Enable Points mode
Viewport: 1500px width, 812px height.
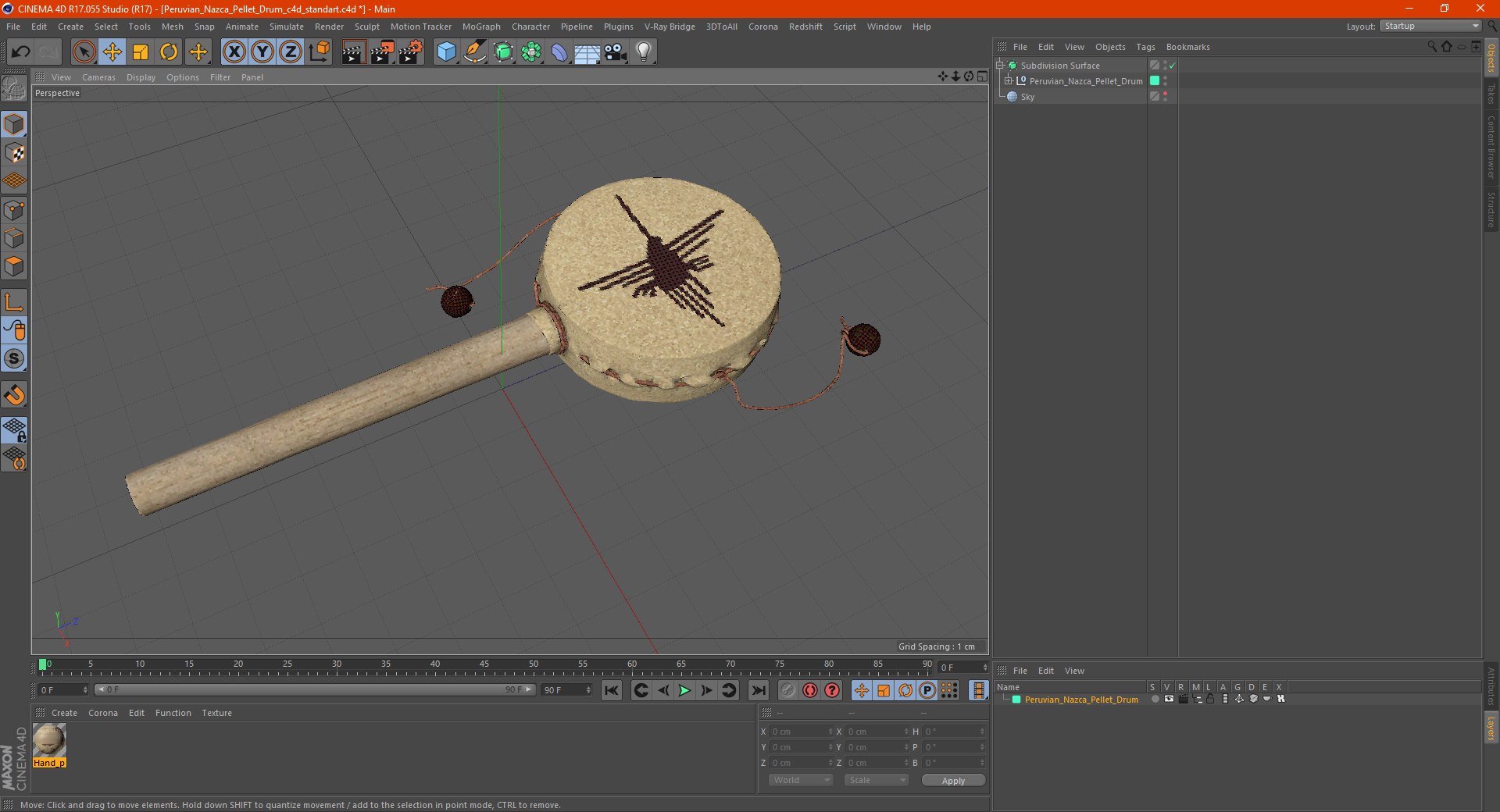[14, 209]
